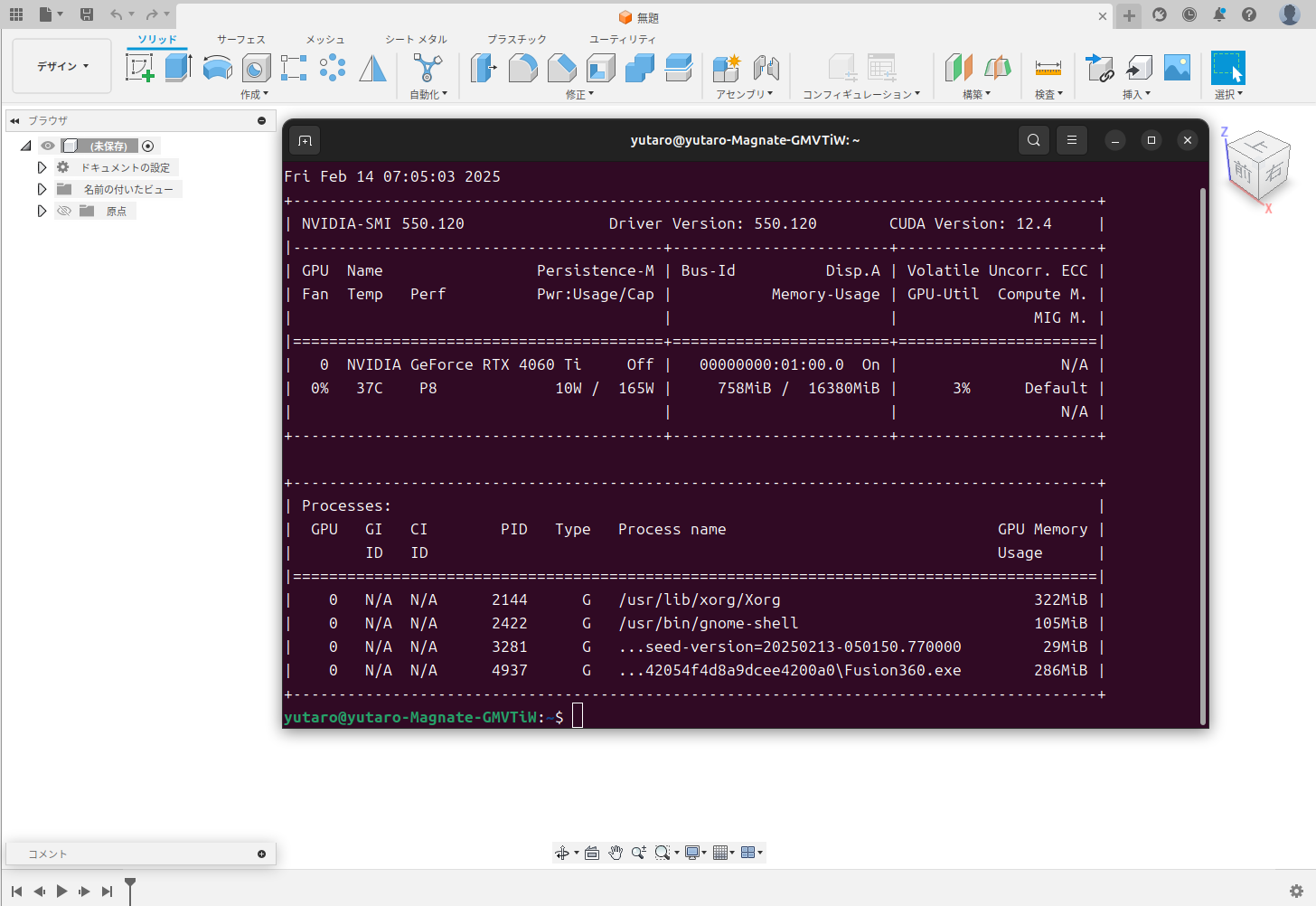Open the 修正 dropdown menu
Screen dimensions: 1316x906
pos(580,94)
